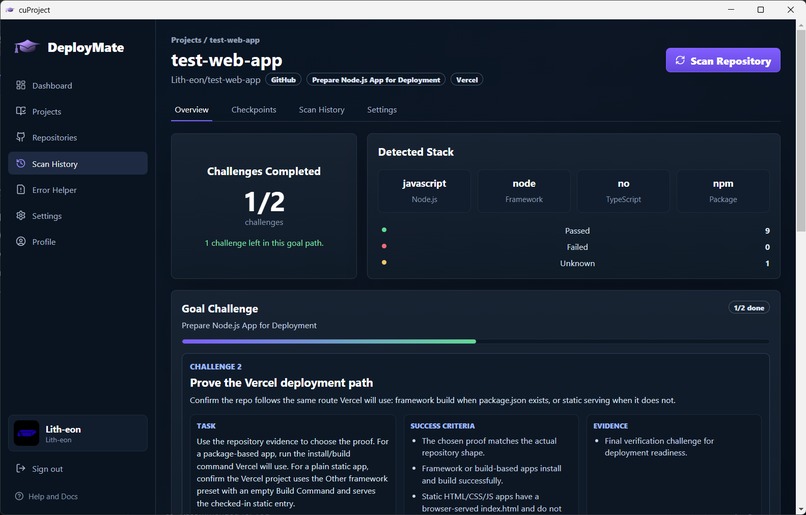Click the Repositories branch icon
The width and height of the screenshot is (806, 515).
21,137
